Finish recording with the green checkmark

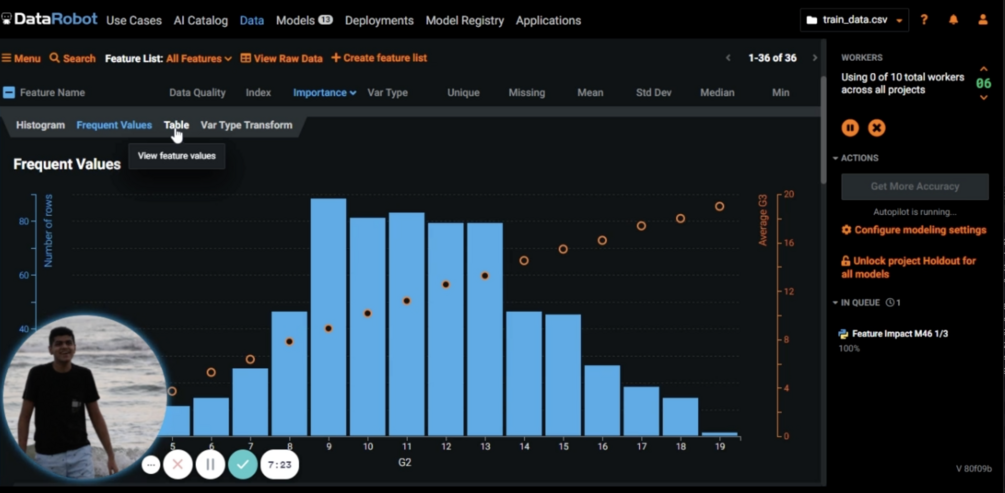(x=242, y=465)
